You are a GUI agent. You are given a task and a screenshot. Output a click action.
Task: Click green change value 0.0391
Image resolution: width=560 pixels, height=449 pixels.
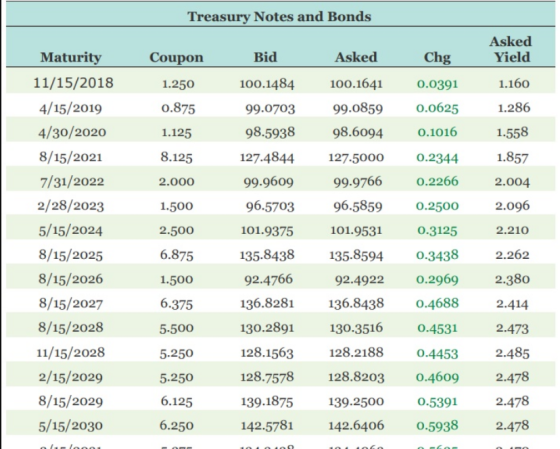tap(437, 84)
